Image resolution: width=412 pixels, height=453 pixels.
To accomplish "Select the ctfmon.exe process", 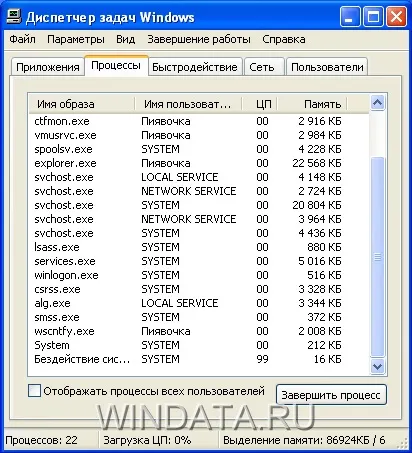I will click(x=199, y=121).
